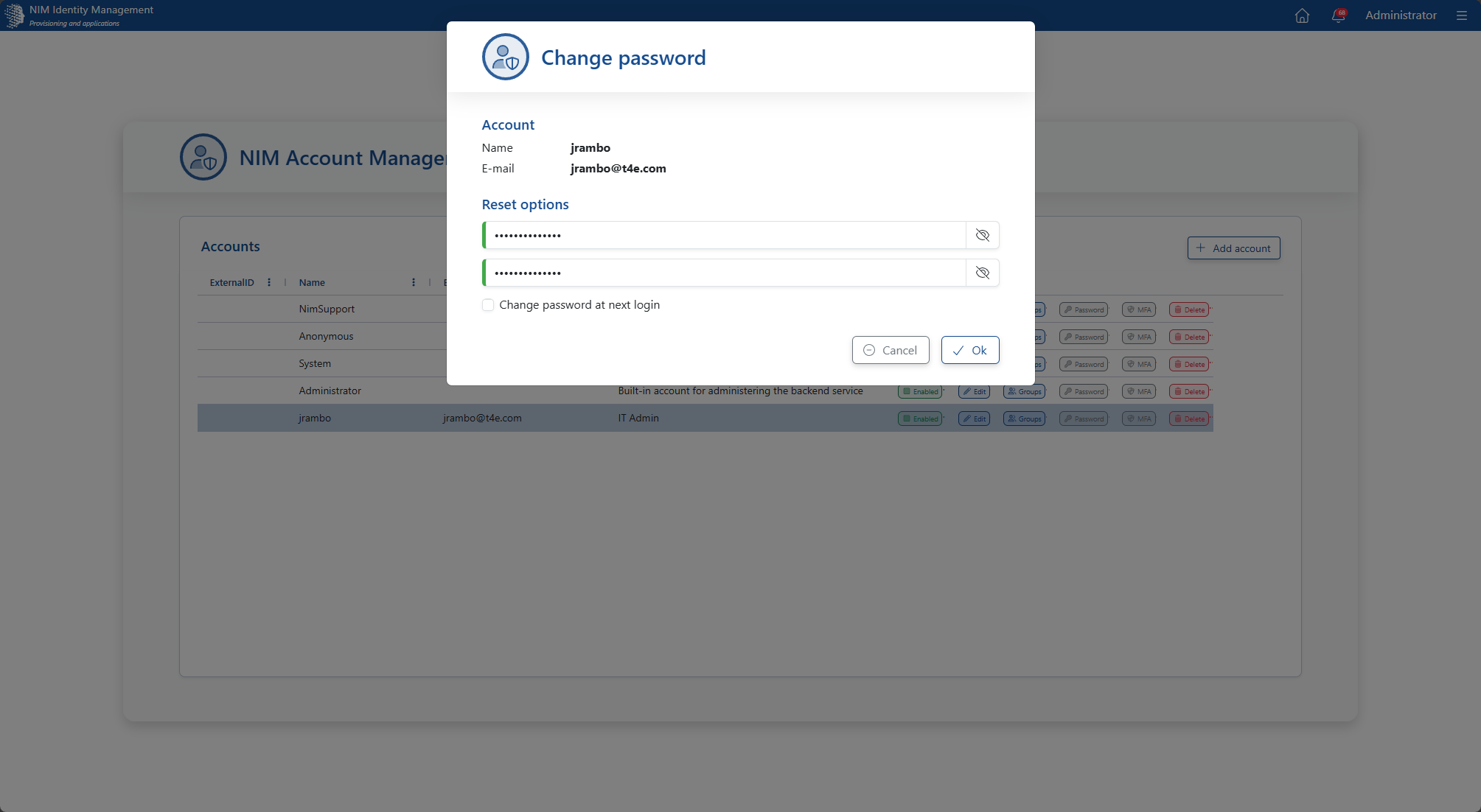Click Password button for NimSupport
1481x812 pixels.
(x=1084, y=309)
